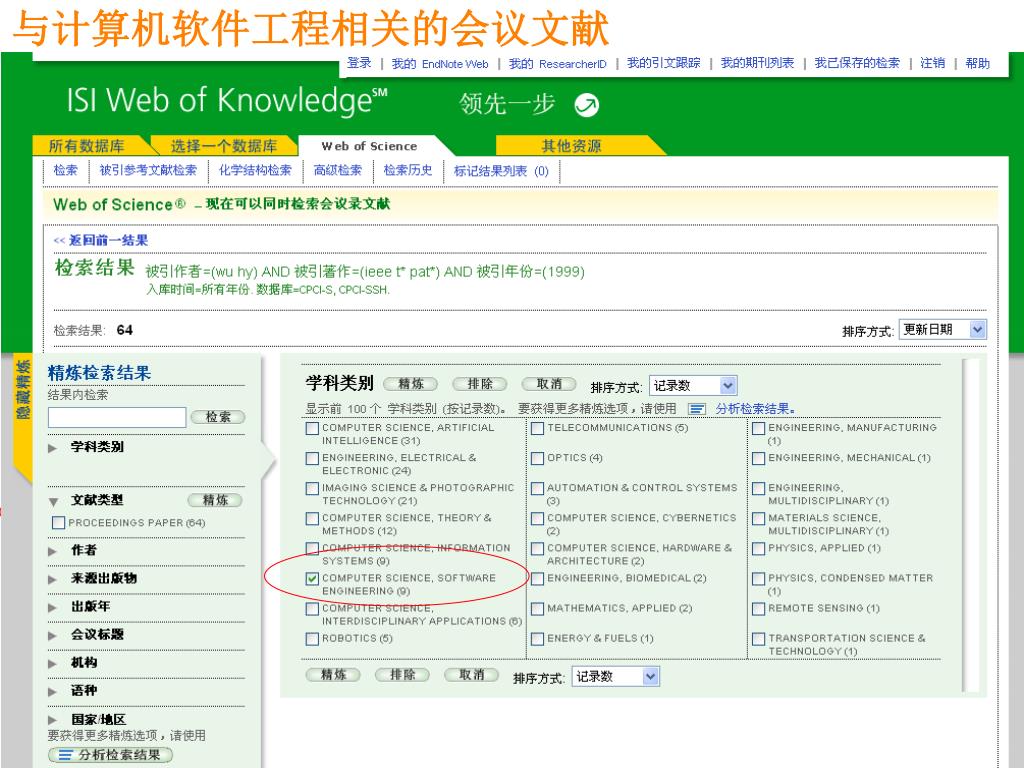
Task: Click the 分析检索结果 list icon in results panel
Action: pos(697,409)
